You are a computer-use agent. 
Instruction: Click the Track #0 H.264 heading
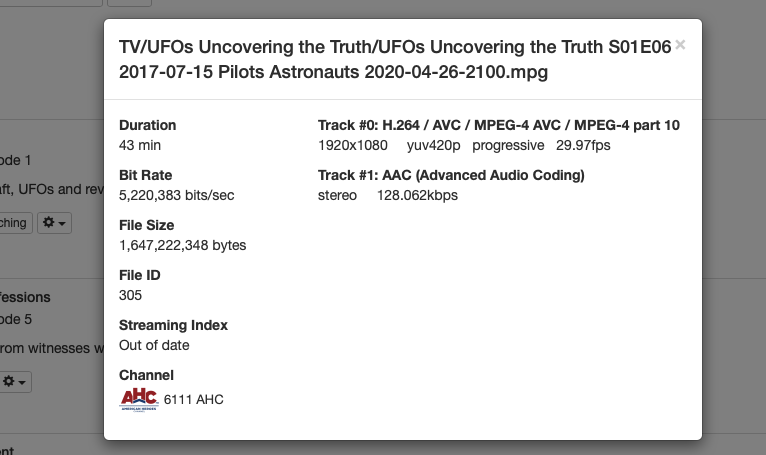click(498, 125)
